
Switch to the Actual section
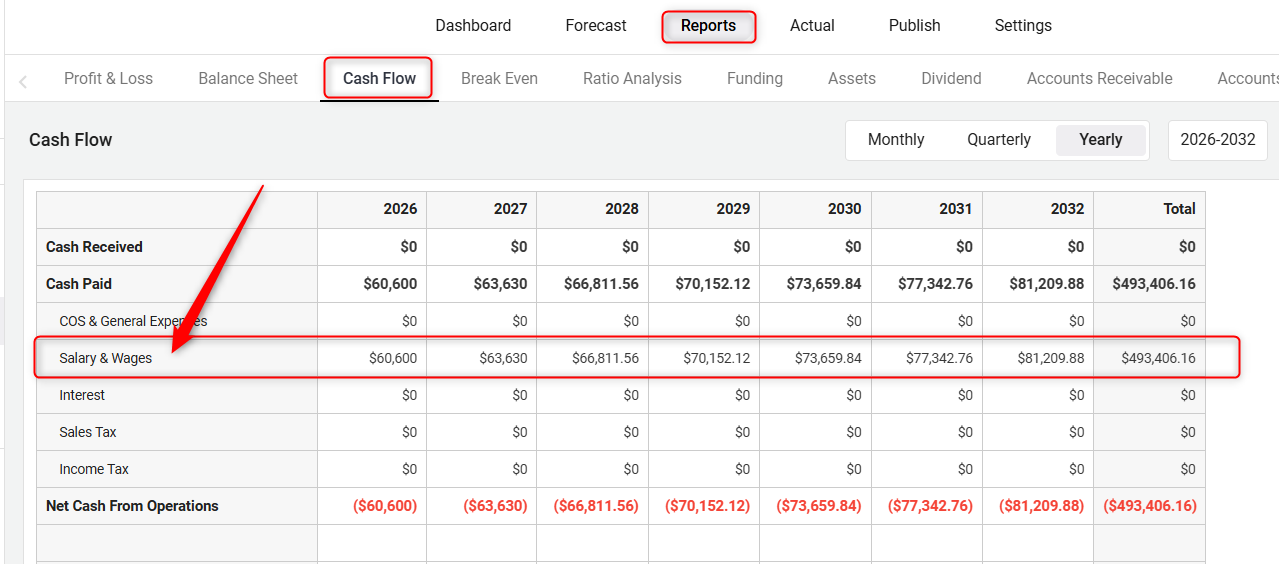[x=812, y=26]
